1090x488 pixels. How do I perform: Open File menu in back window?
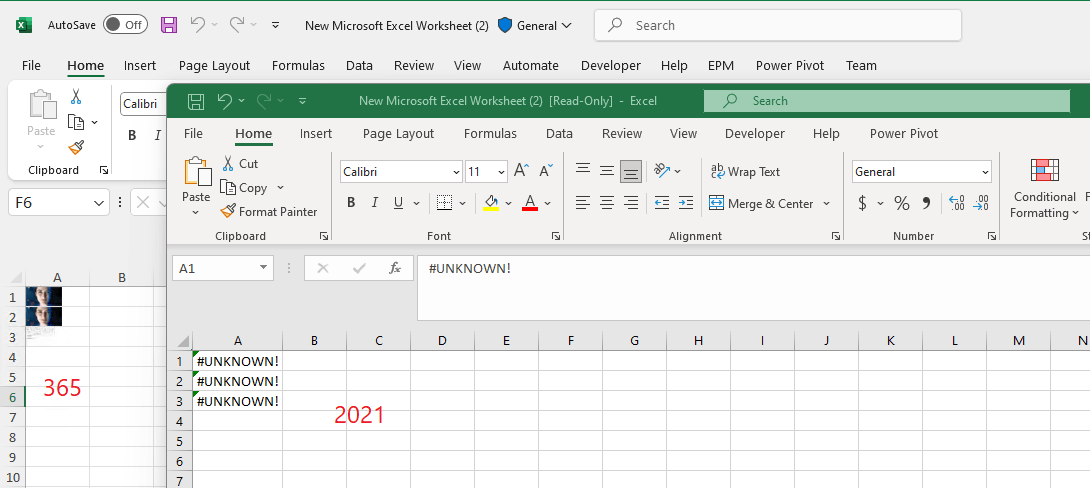(31, 65)
